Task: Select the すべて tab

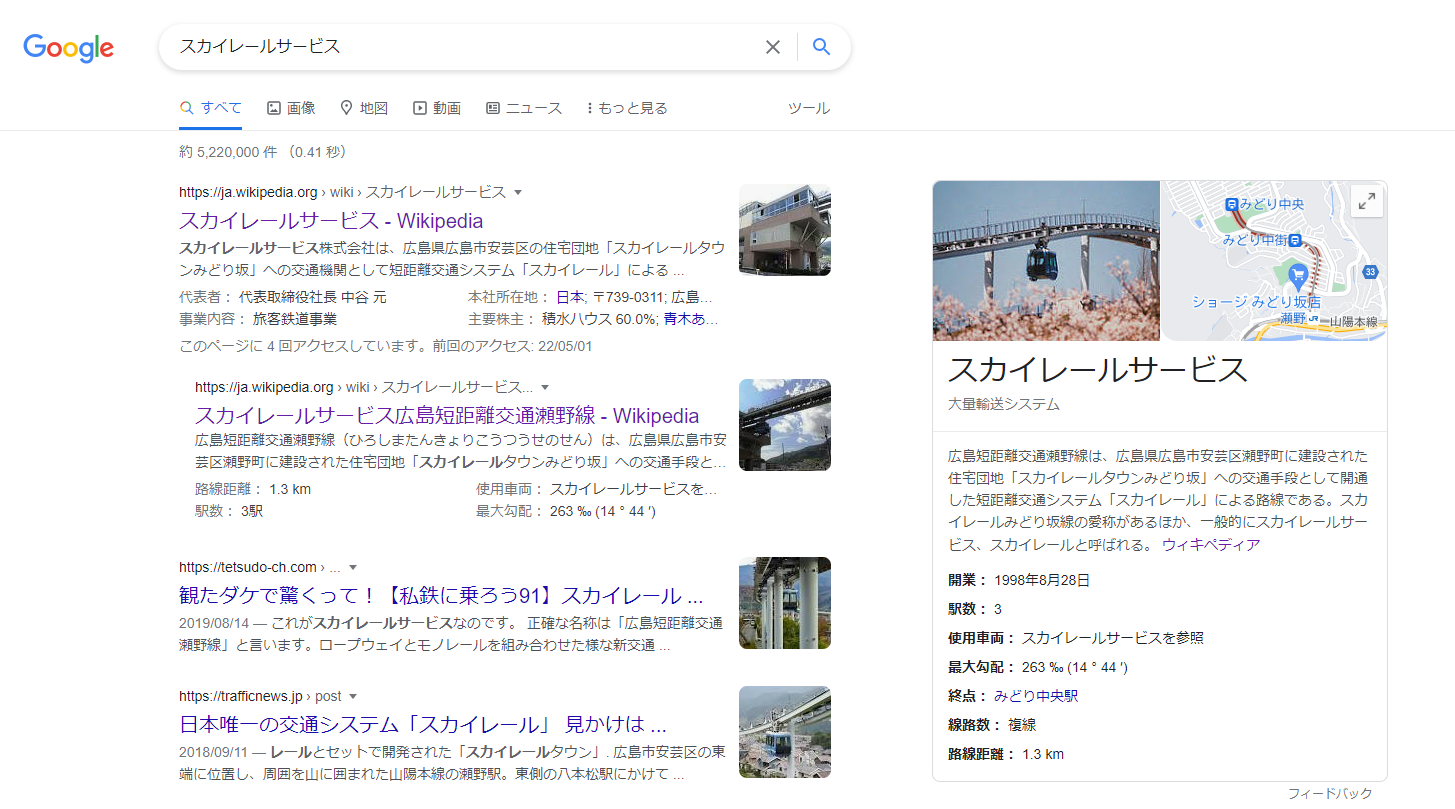Action: (210, 108)
